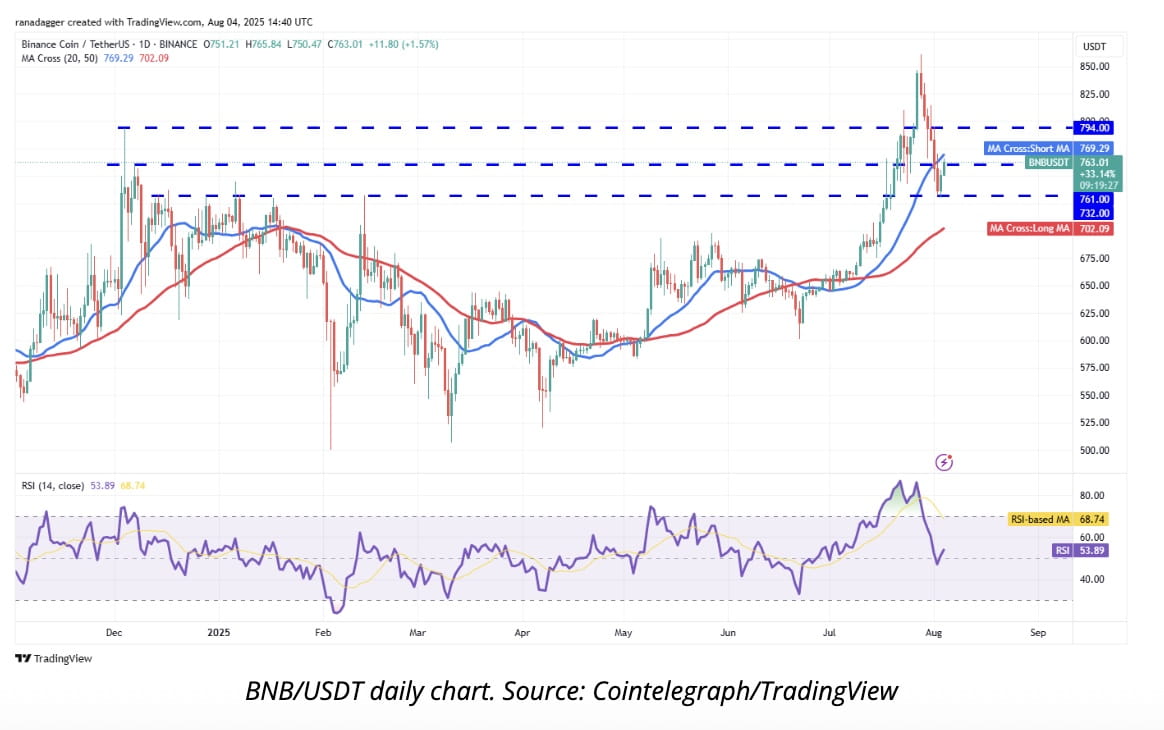Viewport: 1164px width, 730px height.
Task: Click the 761.00 price level label
Action: click(1093, 199)
